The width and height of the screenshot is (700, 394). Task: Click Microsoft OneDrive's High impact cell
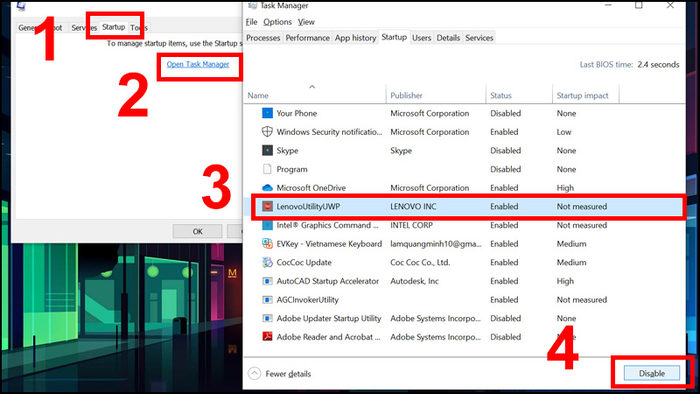coord(565,188)
